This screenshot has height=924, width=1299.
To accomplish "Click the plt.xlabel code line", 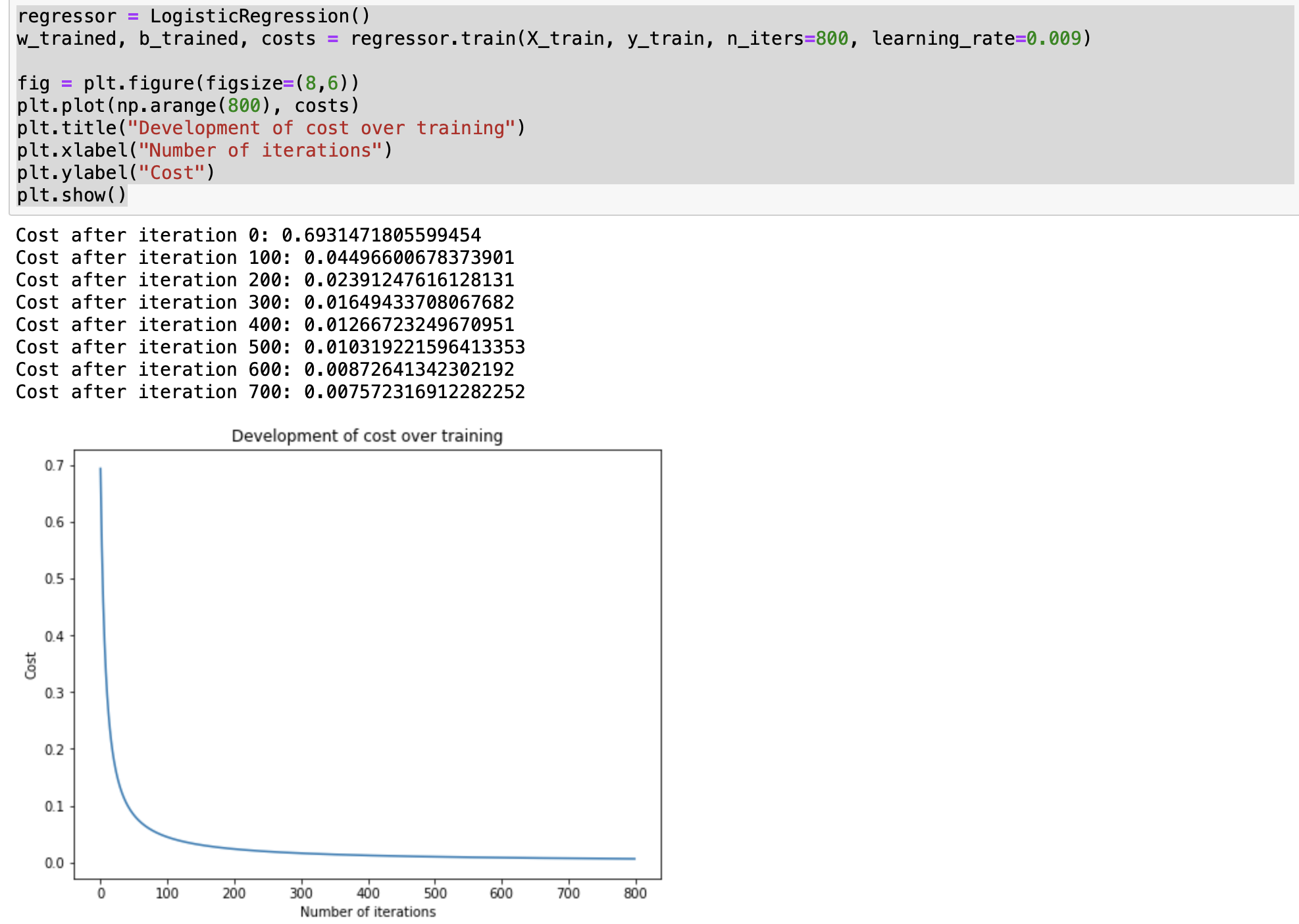I will click(204, 151).
